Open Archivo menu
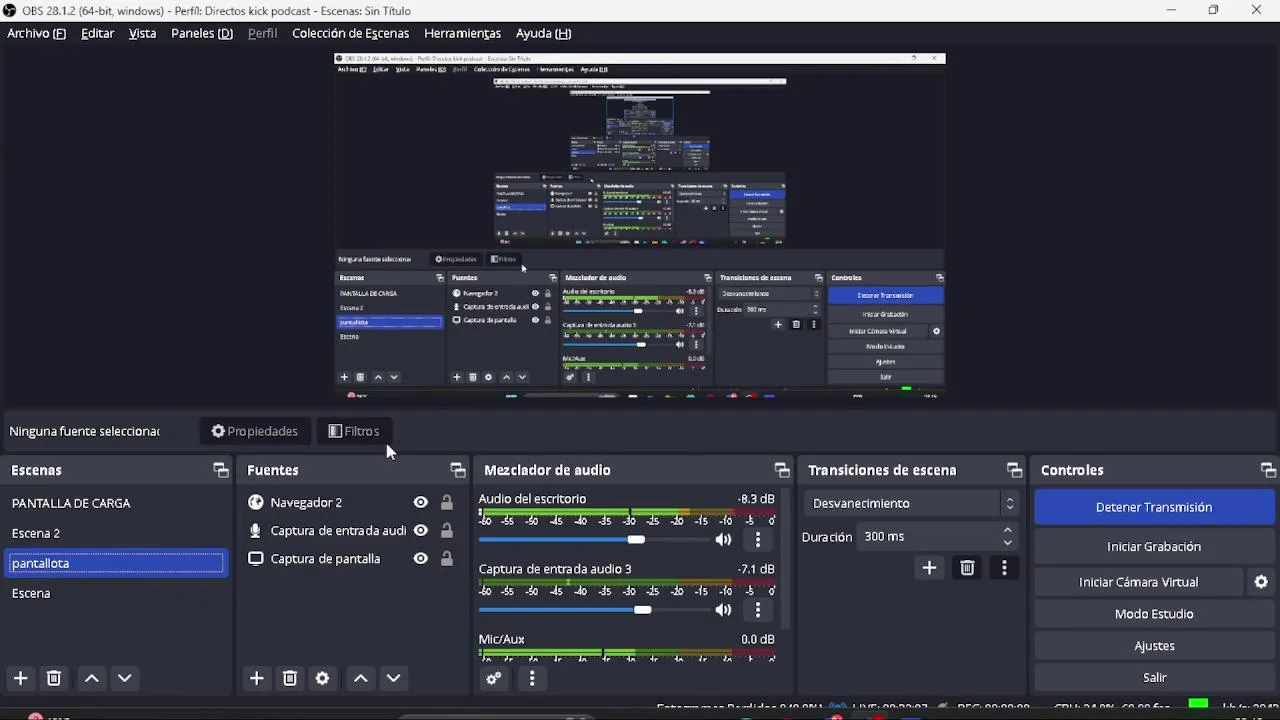Viewport: 1280px width, 720px height. click(36, 33)
